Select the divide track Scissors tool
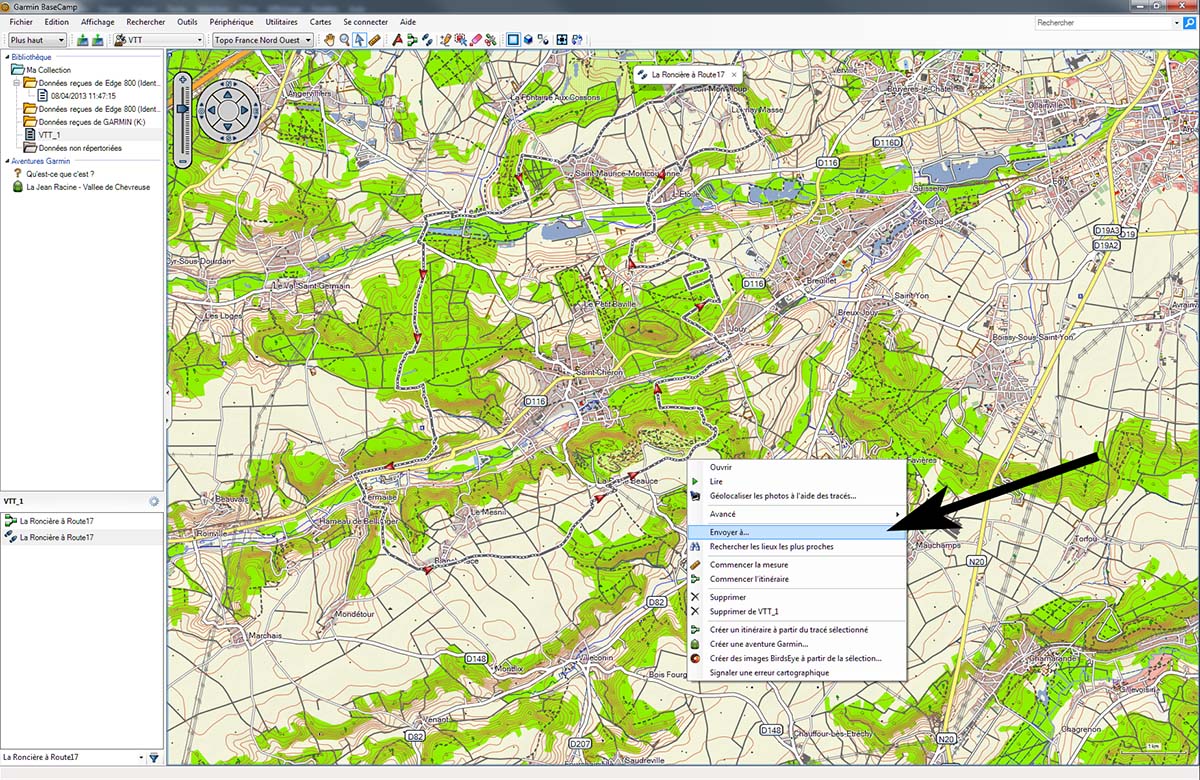Image resolution: width=1200 pixels, height=780 pixels. pyautogui.click(x=491, y=40)
